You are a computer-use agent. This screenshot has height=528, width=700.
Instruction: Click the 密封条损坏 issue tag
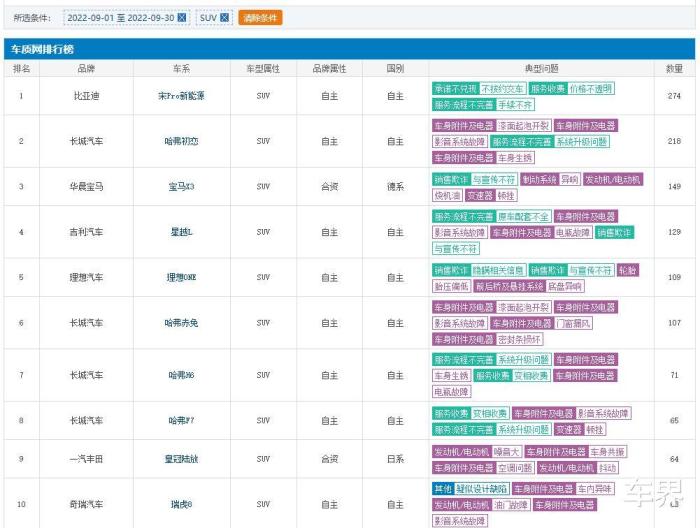click(519, 340)
